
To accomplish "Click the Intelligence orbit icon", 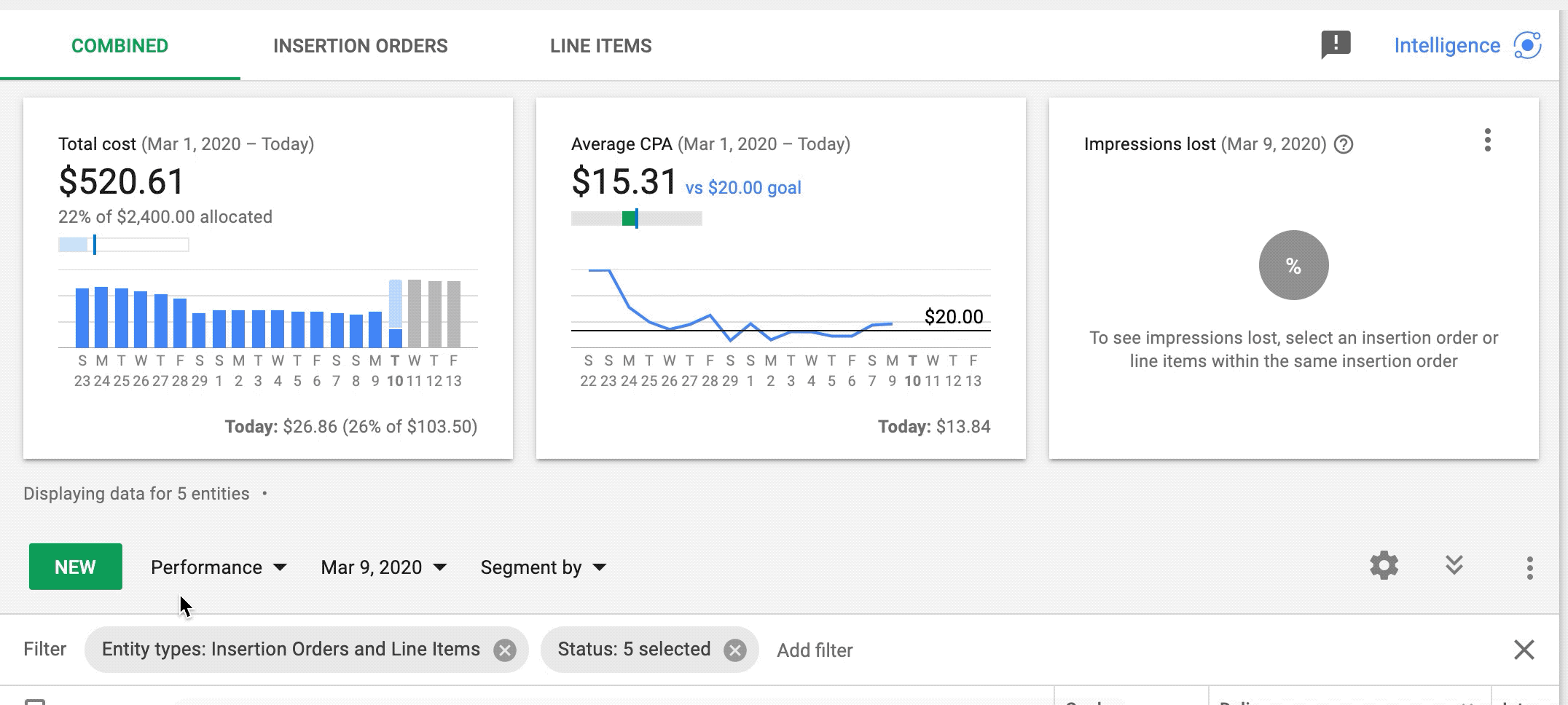I will click(x=1527, y=45).
